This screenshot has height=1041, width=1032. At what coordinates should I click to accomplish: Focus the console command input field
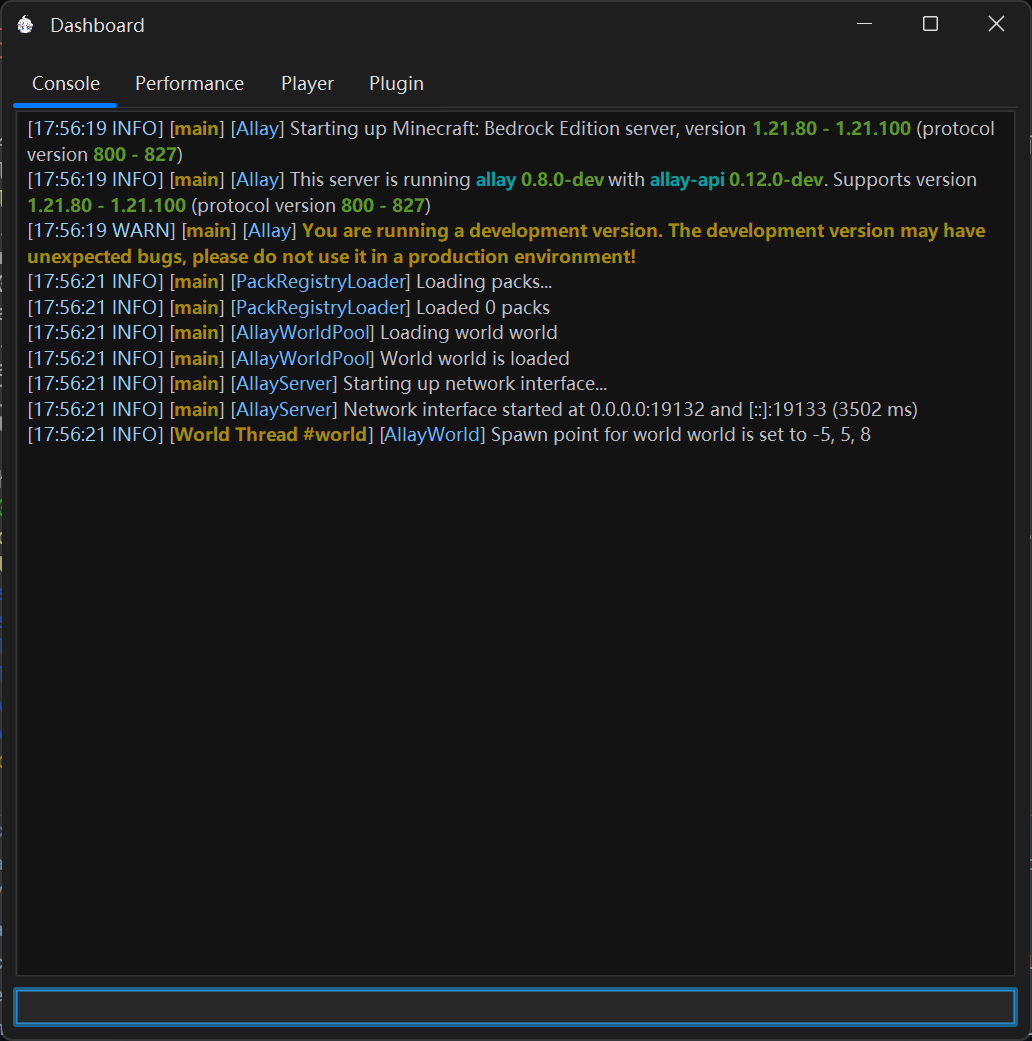(x=515, y=1006)
